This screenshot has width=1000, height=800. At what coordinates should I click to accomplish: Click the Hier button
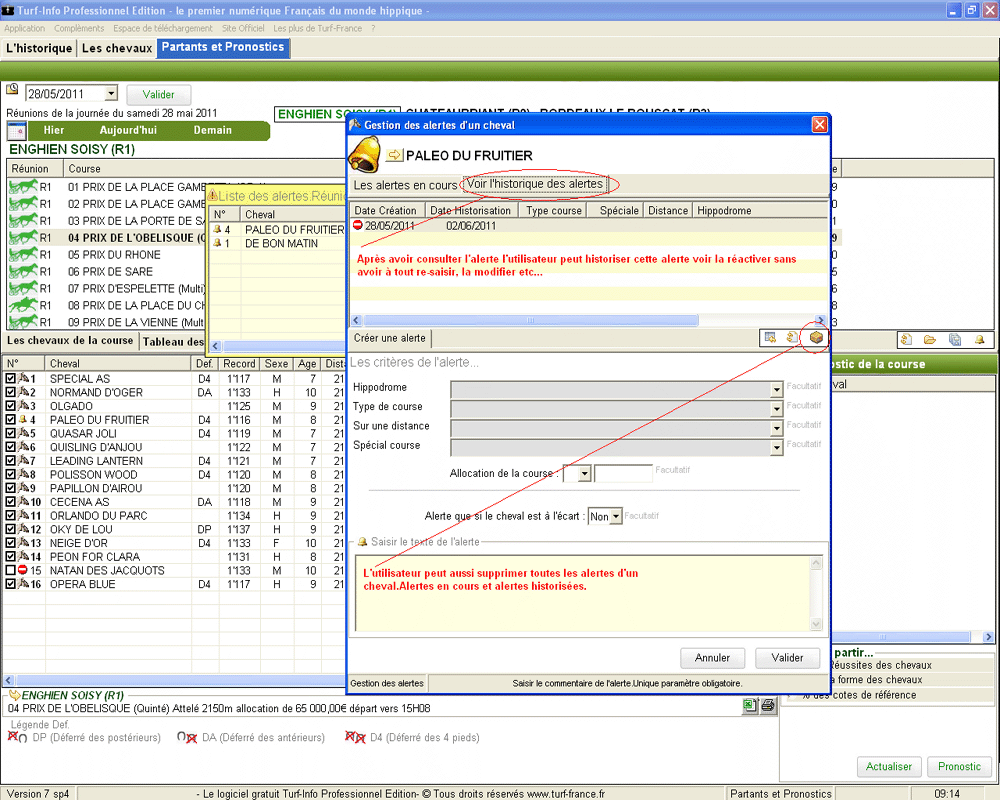point(54,130)
